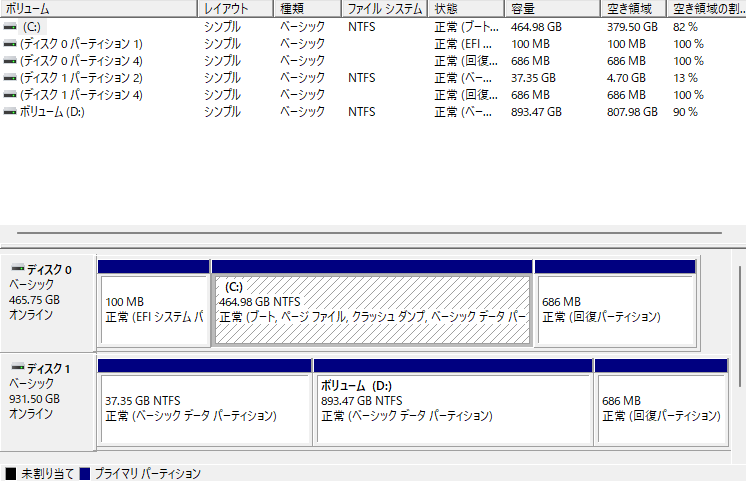Click the drive icon beside (C:) in the volume list
This screenshot has width=746, height=481.
pyautogui.click(x=9, y=27)
